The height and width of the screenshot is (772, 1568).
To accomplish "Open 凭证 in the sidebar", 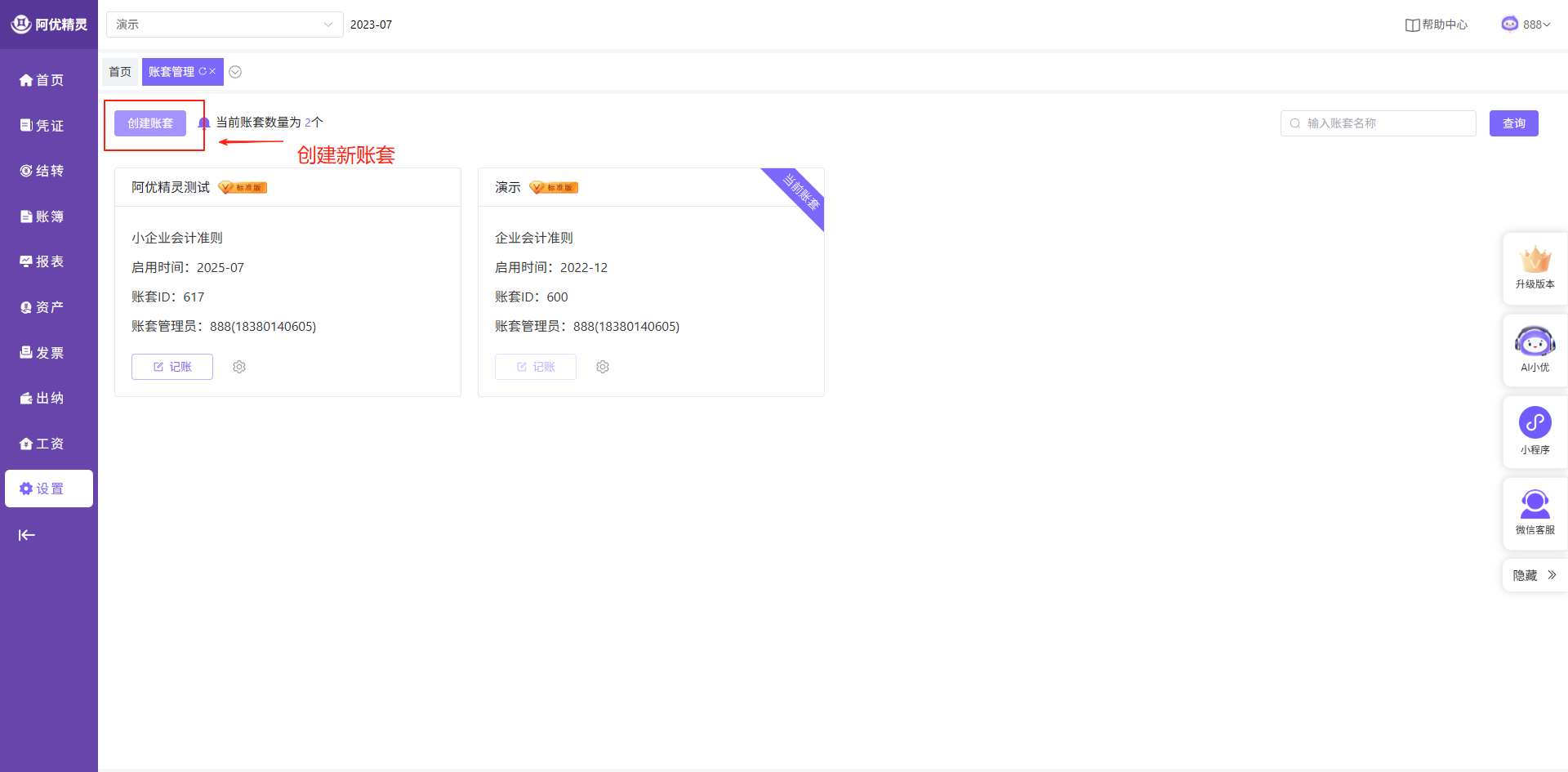I will [42, 125].
